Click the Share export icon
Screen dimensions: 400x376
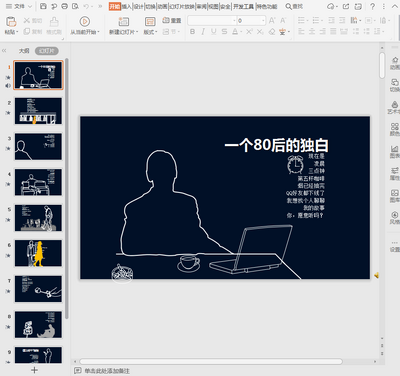tap(346, 6)
